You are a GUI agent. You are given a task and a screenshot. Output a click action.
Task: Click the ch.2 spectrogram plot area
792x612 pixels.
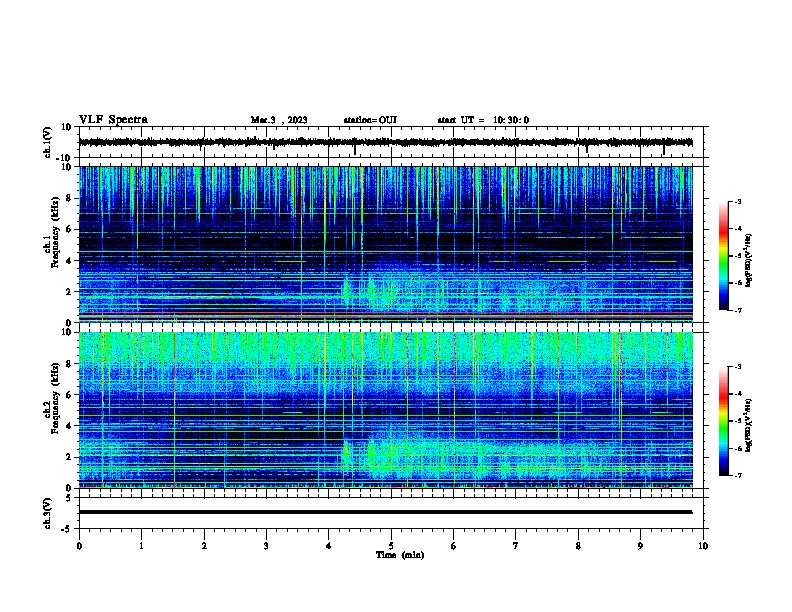385,410
